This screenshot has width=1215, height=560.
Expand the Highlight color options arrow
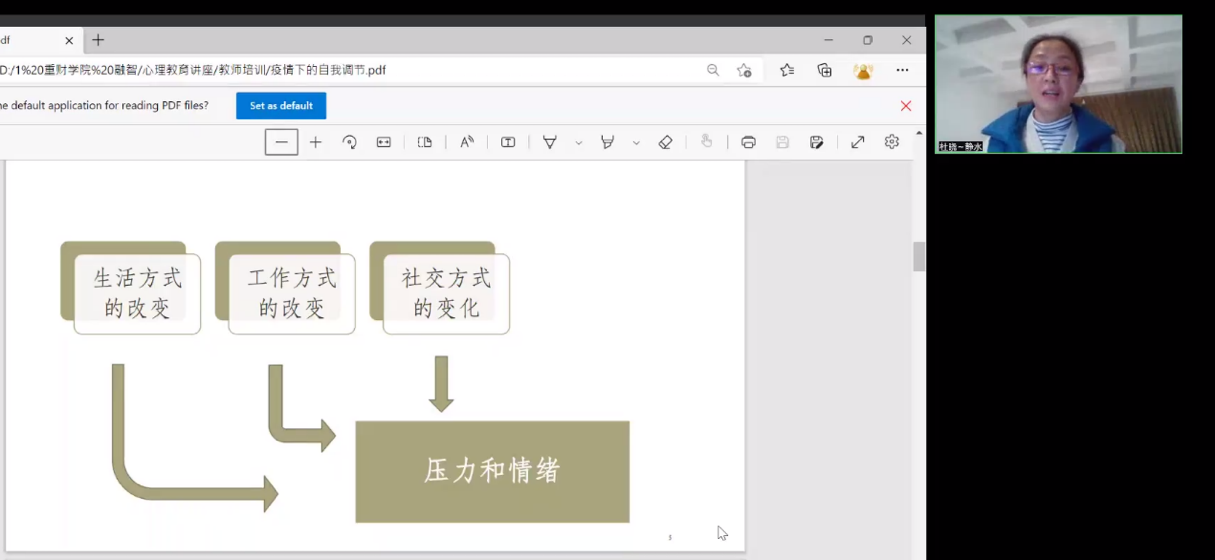(x=636, y=143)
